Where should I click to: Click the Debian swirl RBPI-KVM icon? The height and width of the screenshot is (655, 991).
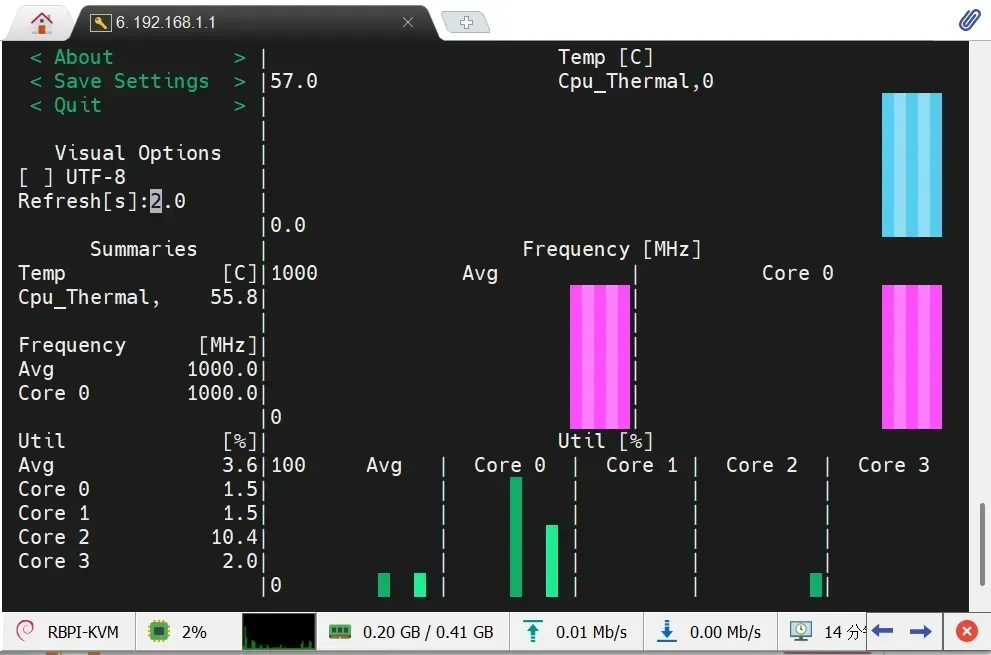pyautogui.click(x=25, y=631)
